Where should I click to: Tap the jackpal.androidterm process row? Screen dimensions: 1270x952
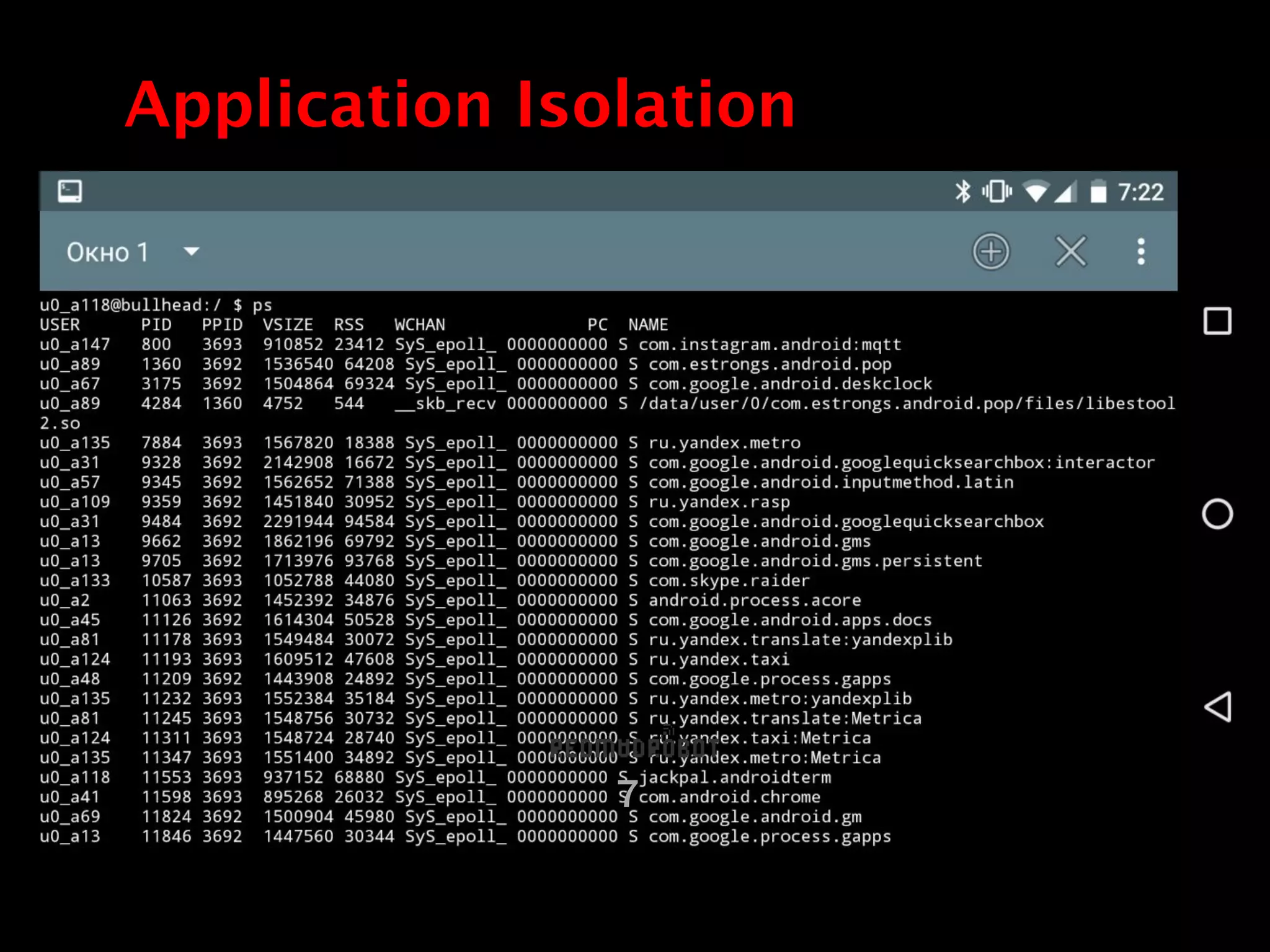pos(735,777)
